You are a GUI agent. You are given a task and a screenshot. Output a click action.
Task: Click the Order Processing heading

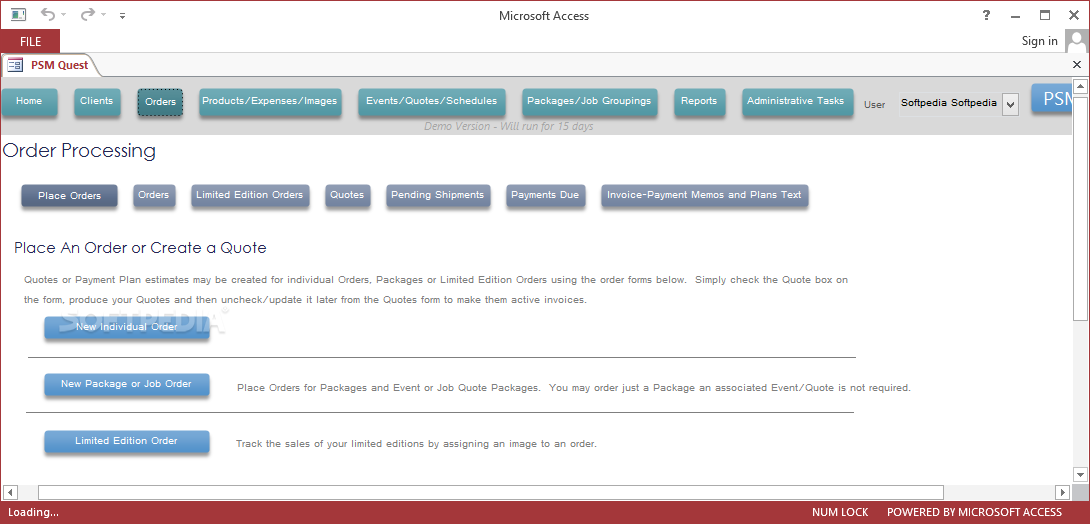(79, 151)
